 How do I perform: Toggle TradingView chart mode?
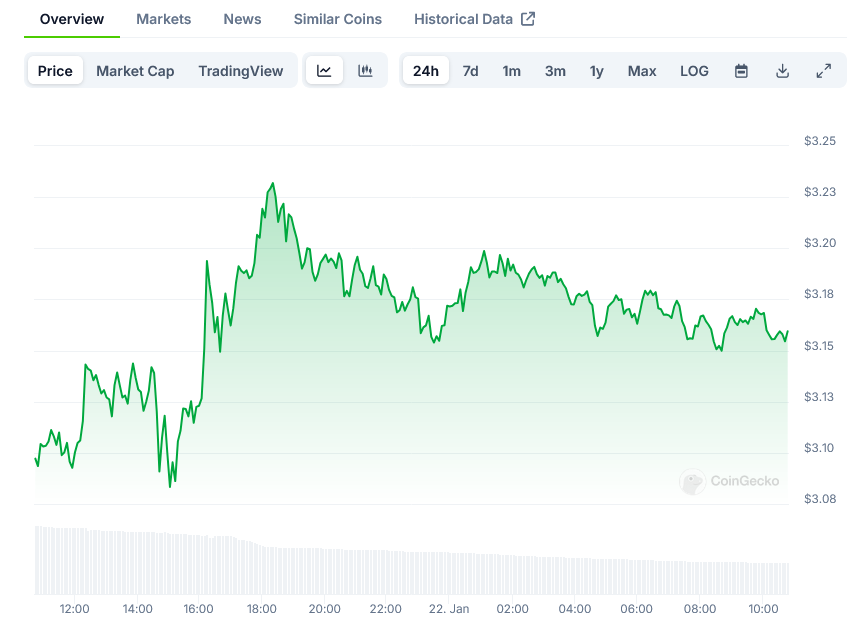click(241, 70)
